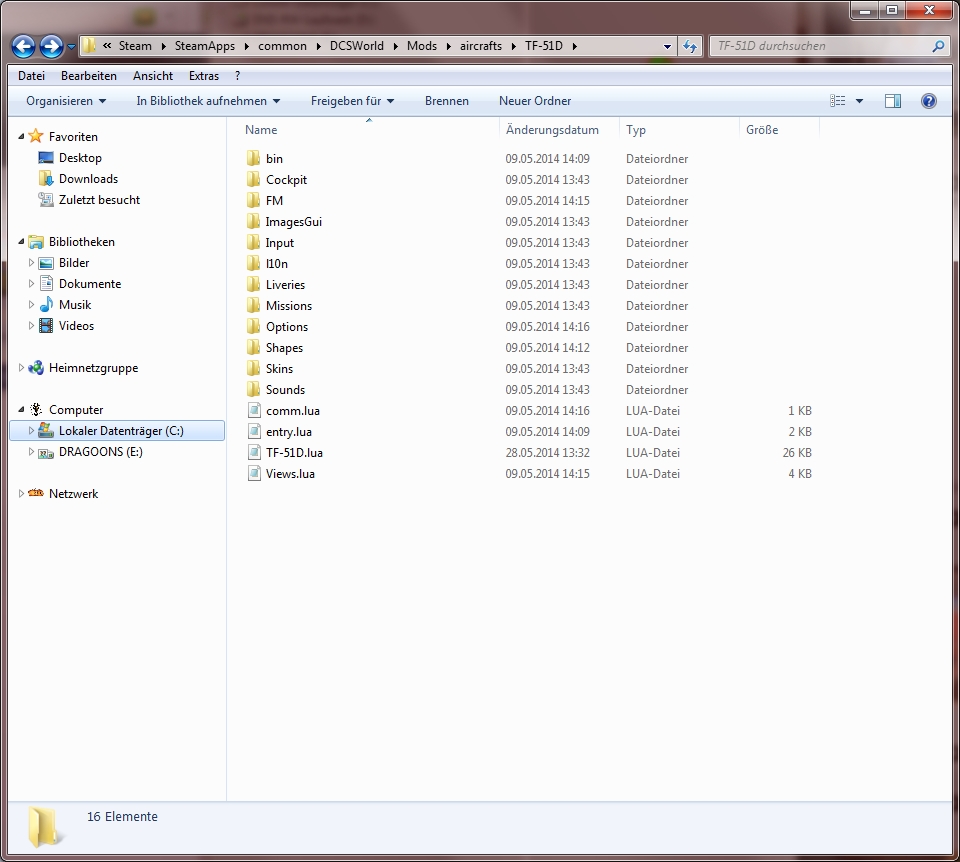The height and width of the screenshot is (862, 960).
Task: Click the ImagesGui folder icon
Action: (253, 222)
